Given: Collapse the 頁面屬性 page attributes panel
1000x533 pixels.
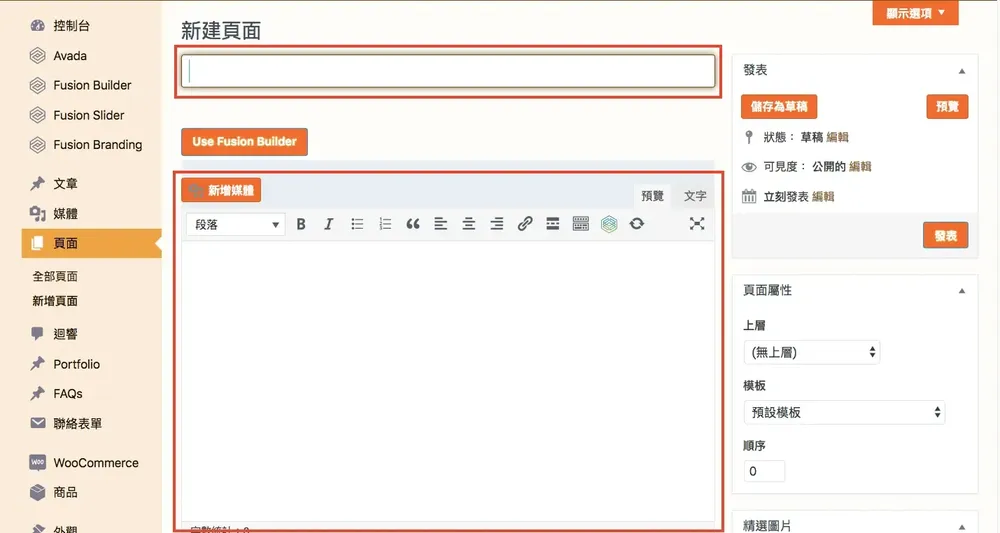Looking at the screenshot, I should click(x=962, y=291).
